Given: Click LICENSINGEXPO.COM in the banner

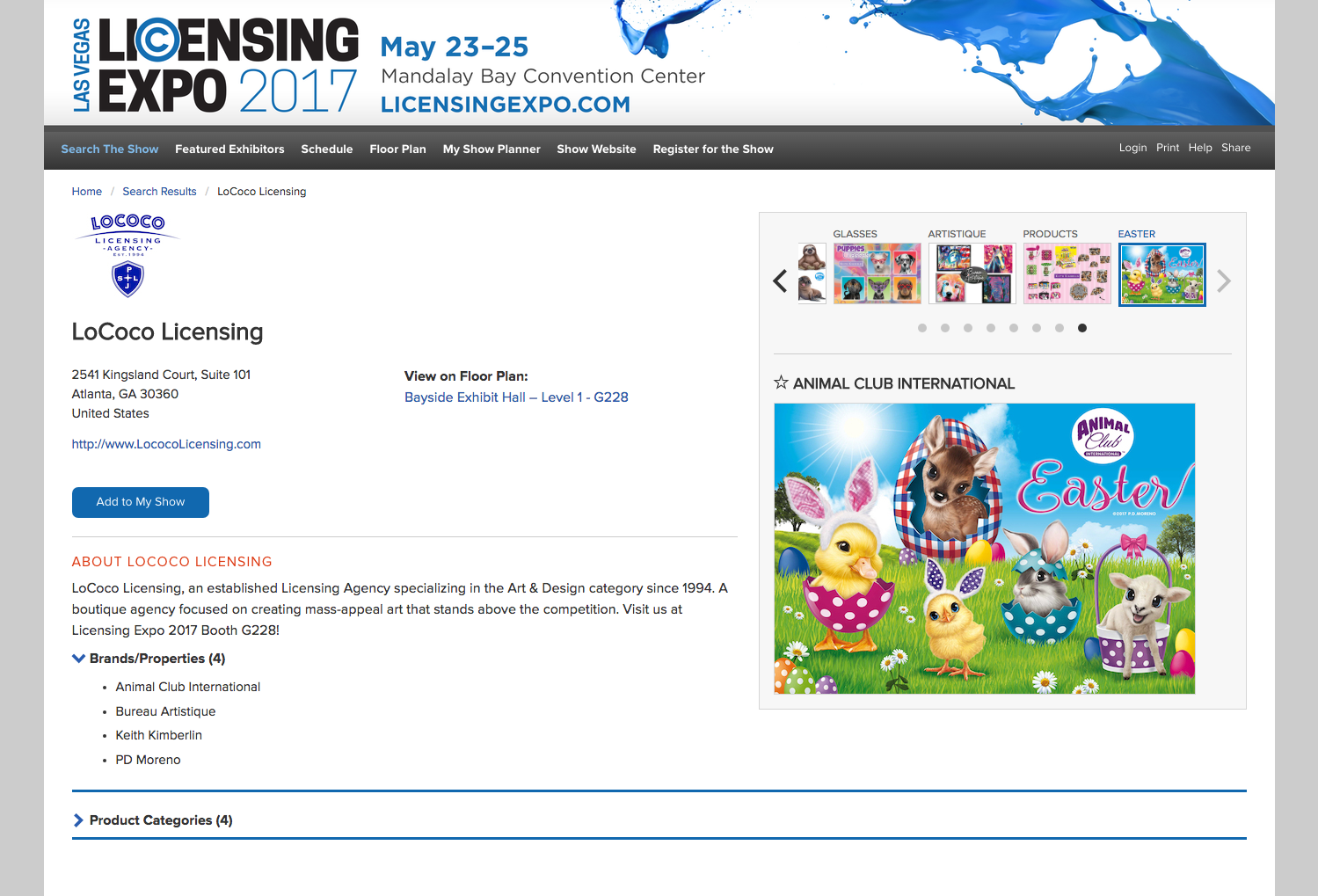Looking at the screenshot, I should (x=506, y=105).
